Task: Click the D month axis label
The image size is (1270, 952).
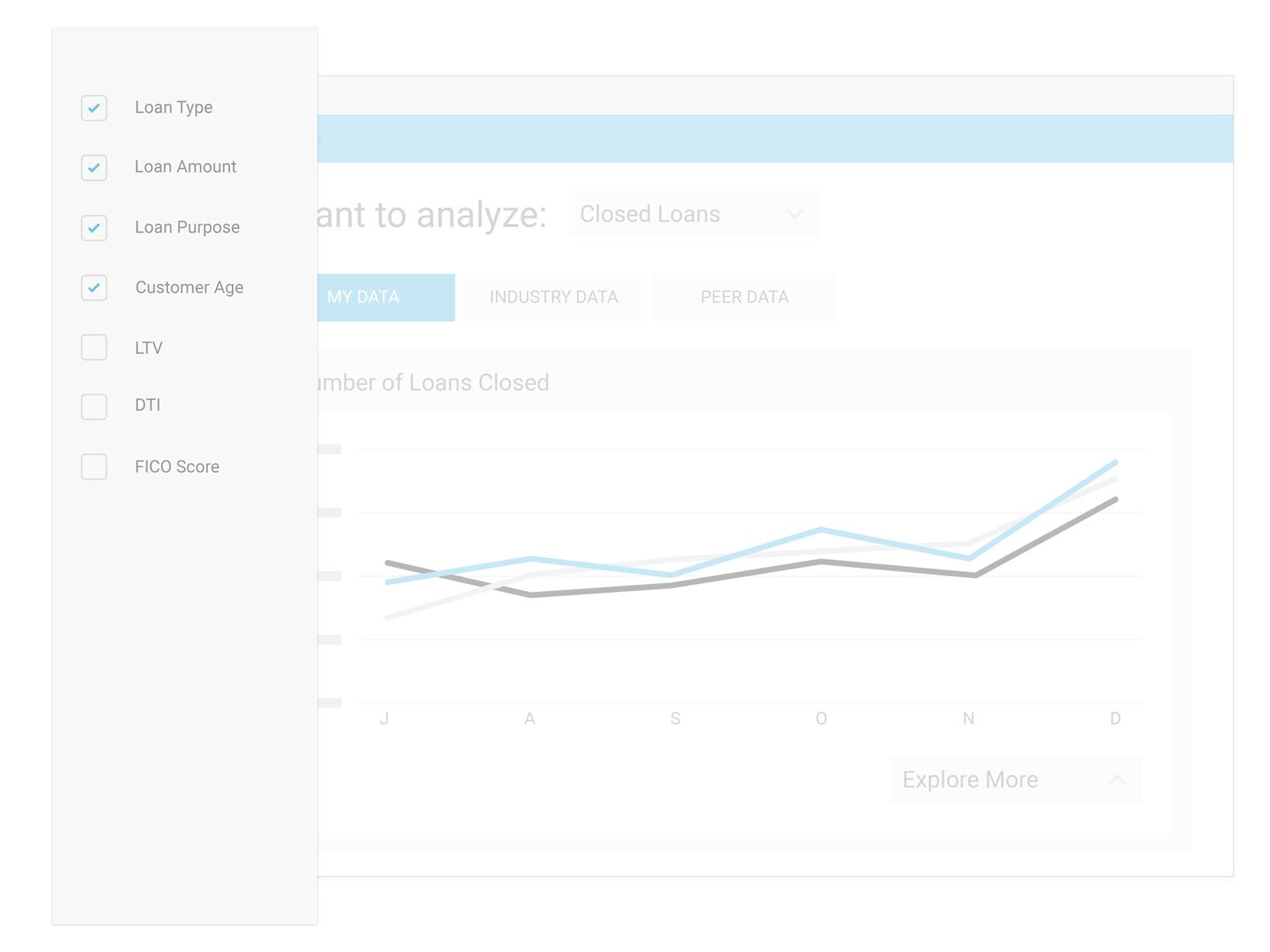Action: (x=1115, y=719)
